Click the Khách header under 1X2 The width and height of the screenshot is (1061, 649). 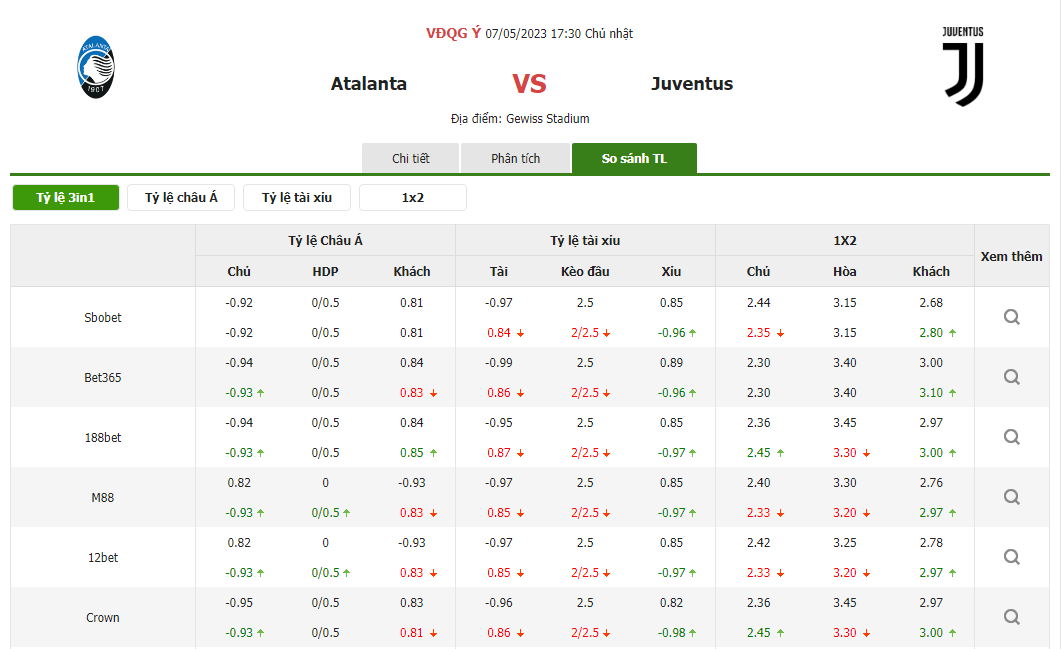click(x=931, y=271)
